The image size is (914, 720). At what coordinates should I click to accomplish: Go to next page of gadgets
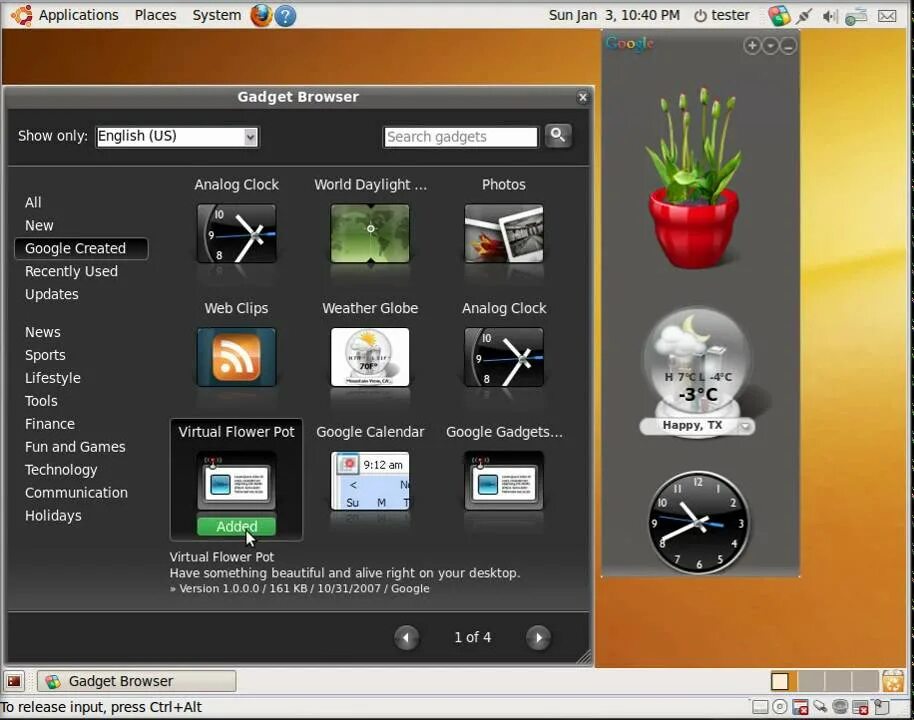(x=539, y=637)
